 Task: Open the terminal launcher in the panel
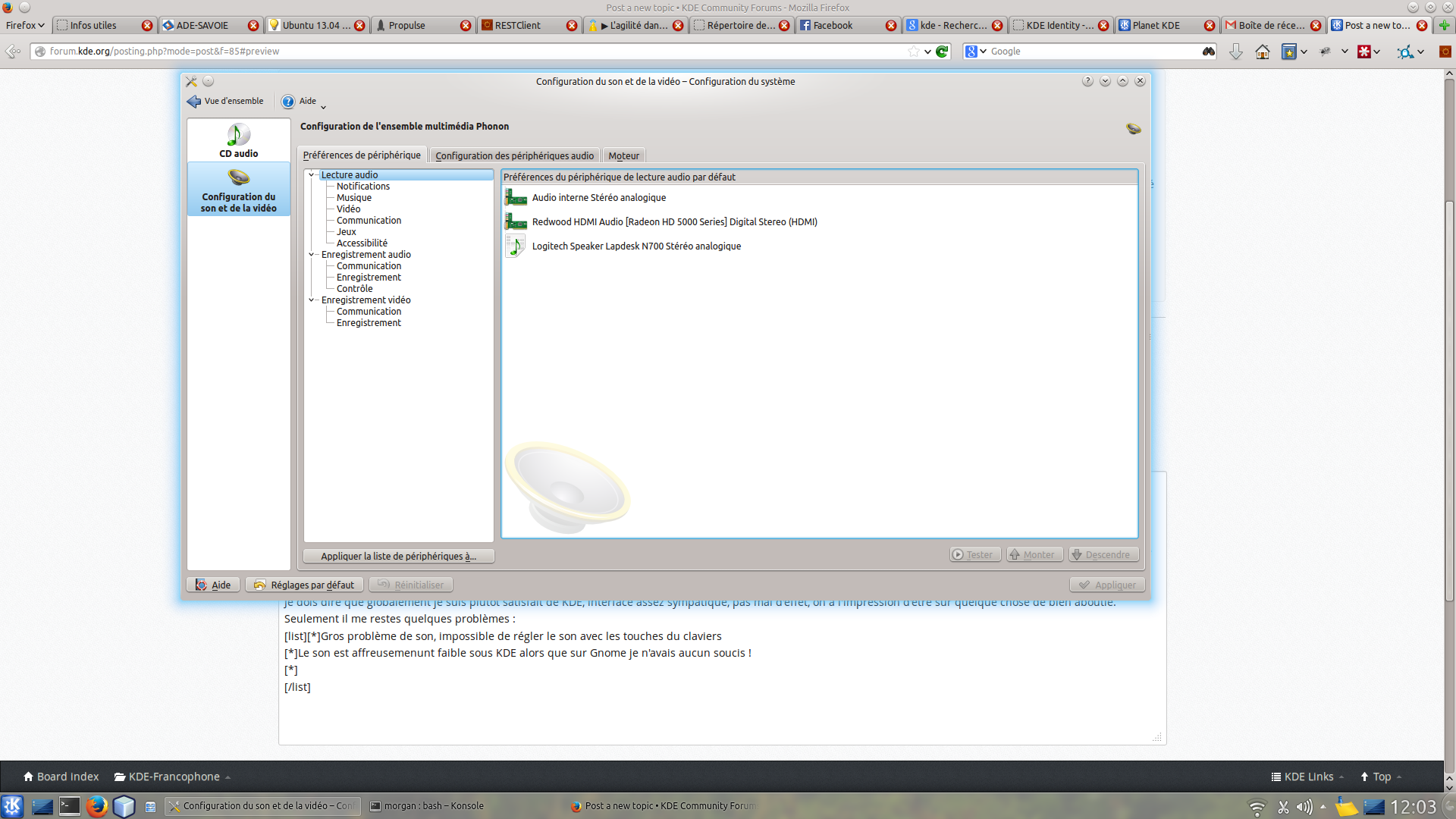pos(69,805)
